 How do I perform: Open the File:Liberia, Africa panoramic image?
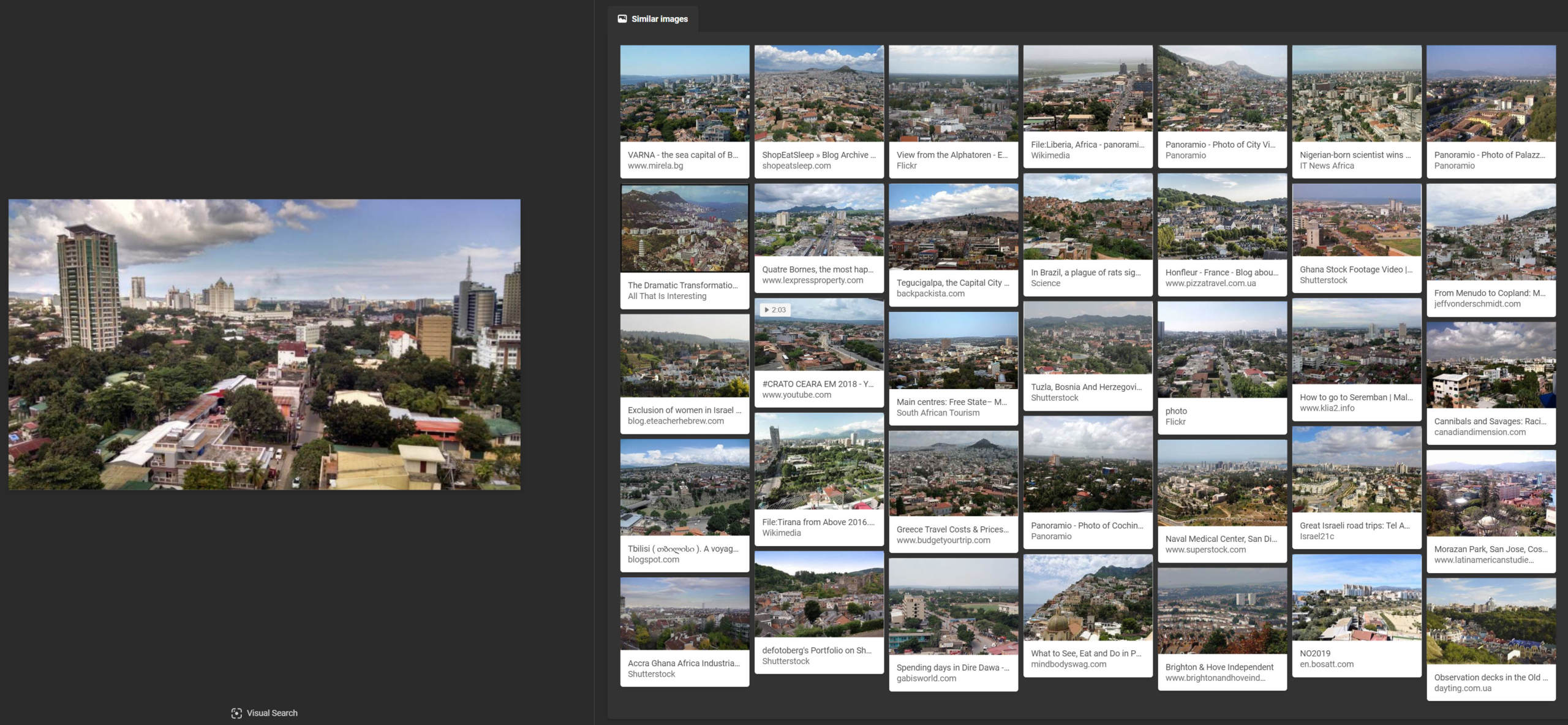coord(1088,88)
